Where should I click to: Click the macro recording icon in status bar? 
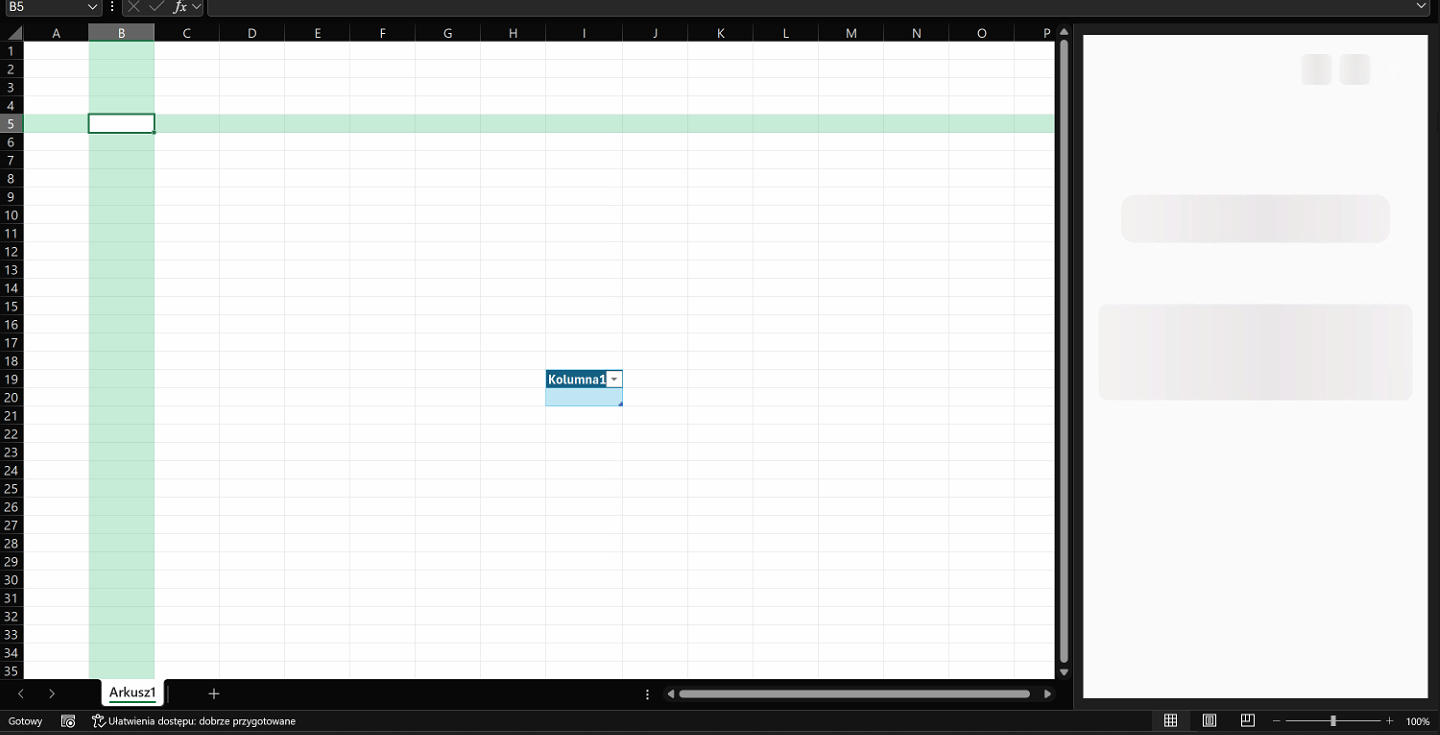(68, 721)
